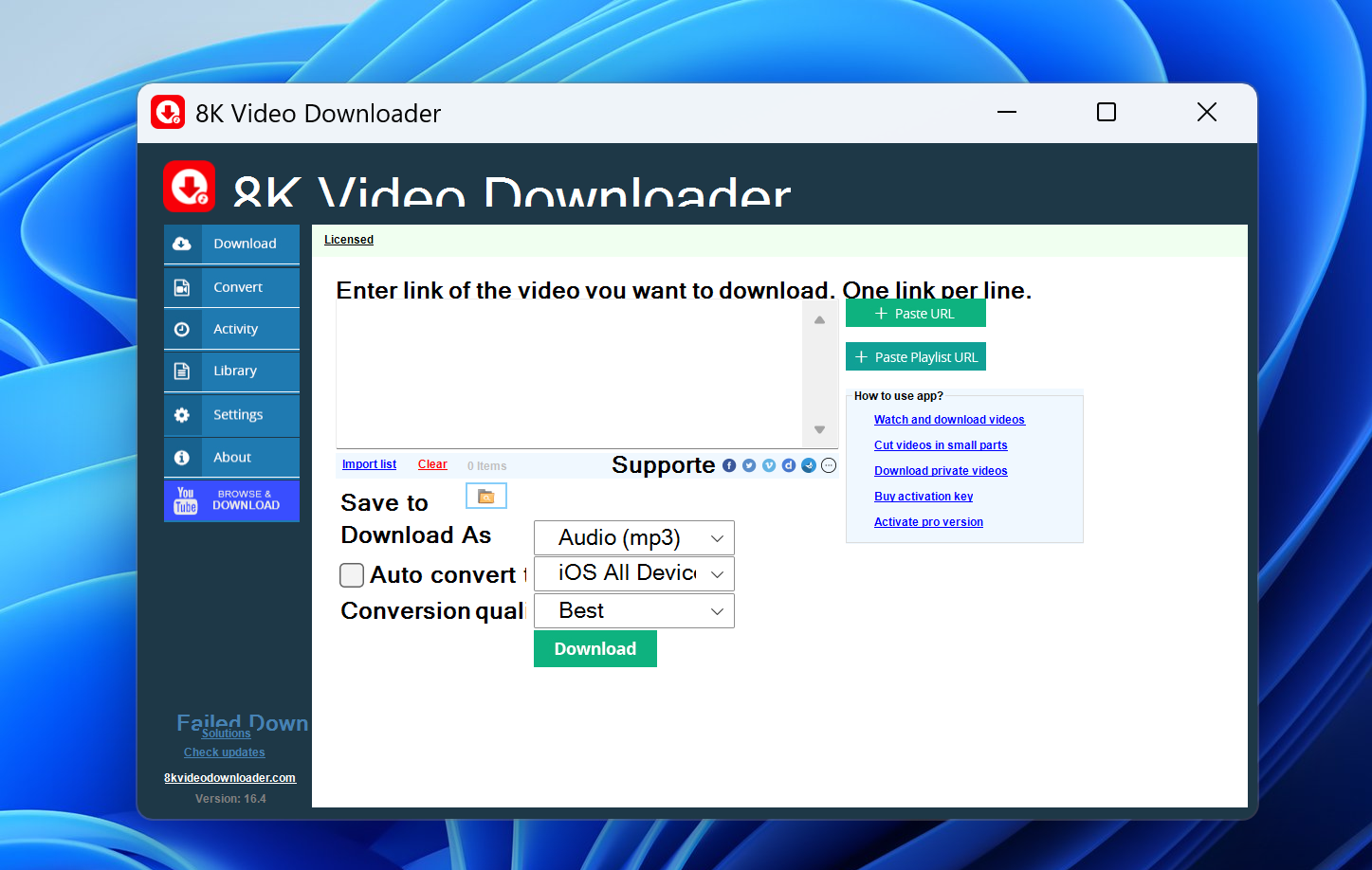The image size is (1372, 870).
Task: Show more supported sites via ellipsis icon
Action: click(829, 465)
